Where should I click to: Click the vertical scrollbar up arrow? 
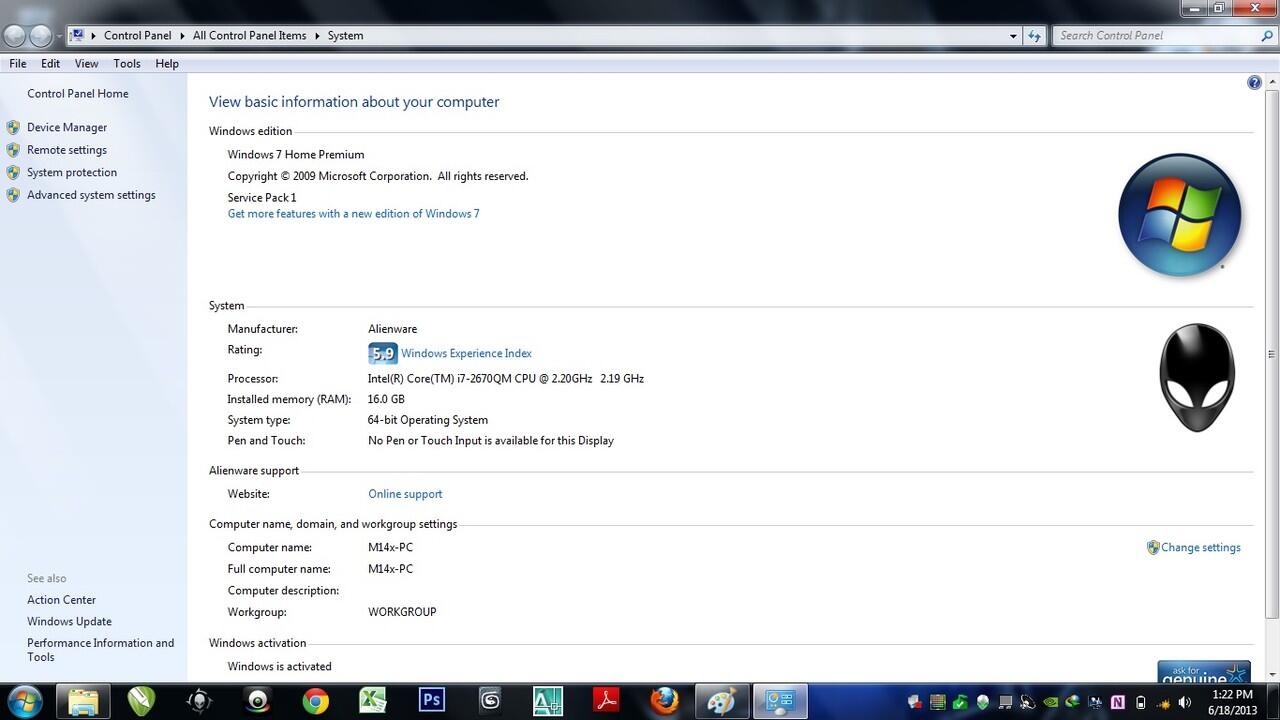tap(1272, 82)
